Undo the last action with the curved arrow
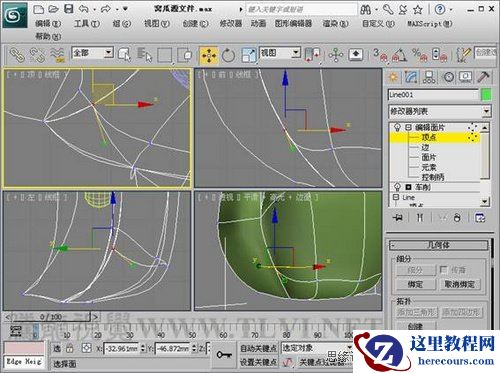This screenshot has height=373, width=500. click(x=84, y=9)
